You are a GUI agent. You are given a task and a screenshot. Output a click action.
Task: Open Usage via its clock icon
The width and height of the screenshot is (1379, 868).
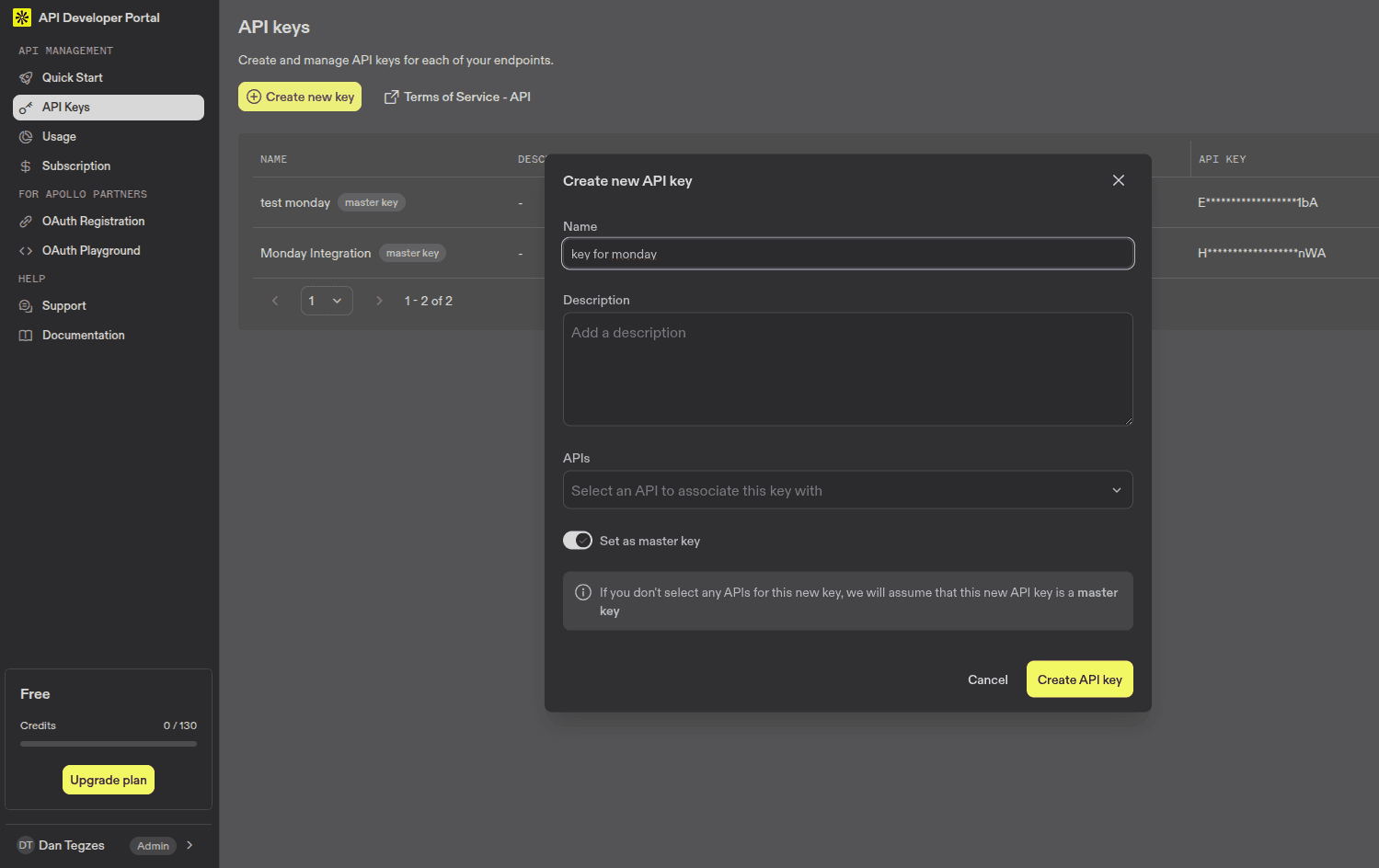point(27,136)
